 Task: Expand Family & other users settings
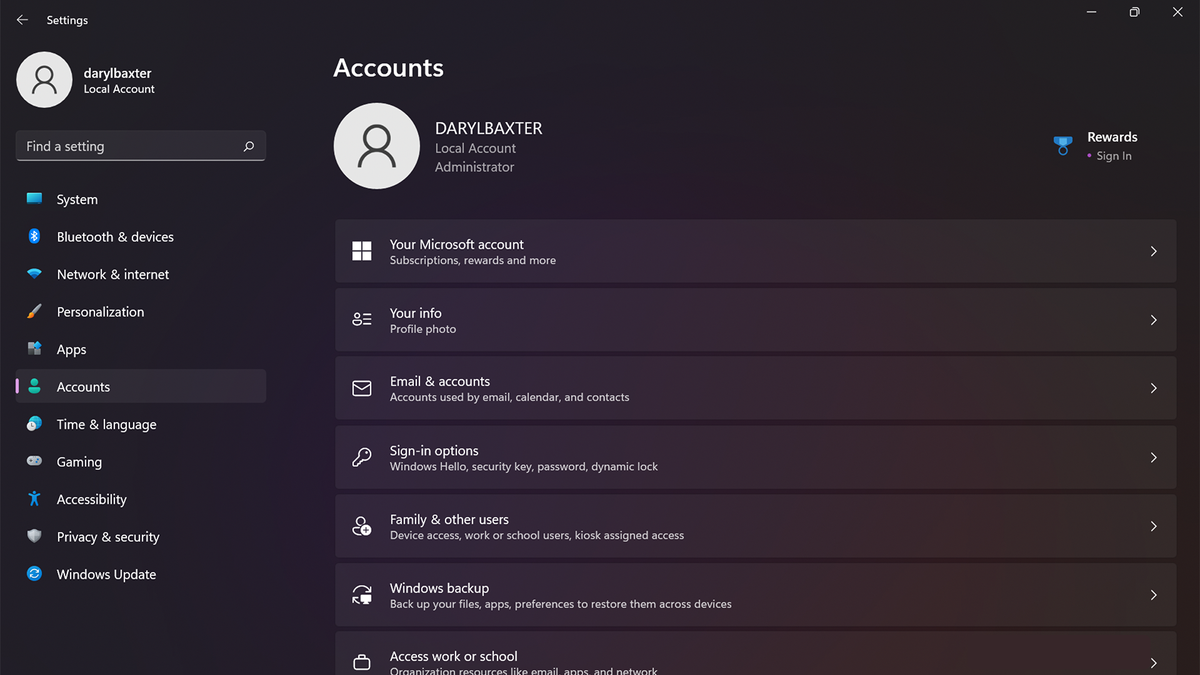pyautogui.click(x=756, y=525)
